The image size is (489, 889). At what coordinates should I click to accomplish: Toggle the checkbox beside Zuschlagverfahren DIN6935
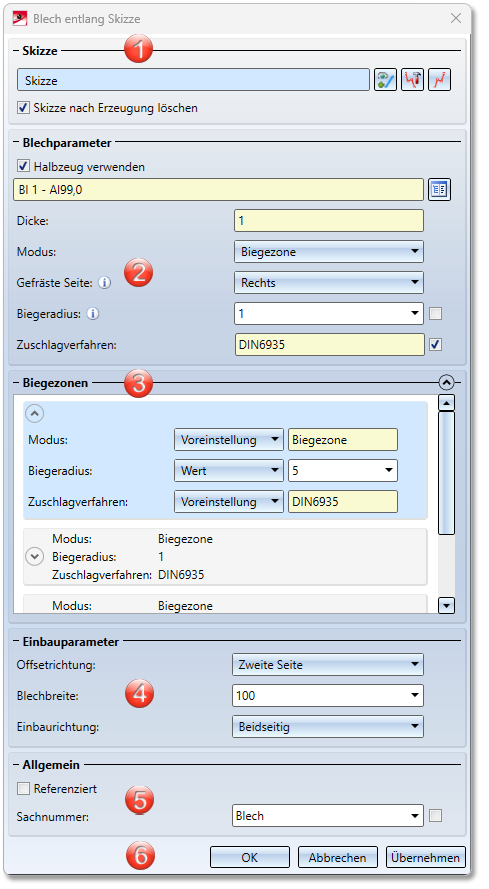[x=436, y=344]
